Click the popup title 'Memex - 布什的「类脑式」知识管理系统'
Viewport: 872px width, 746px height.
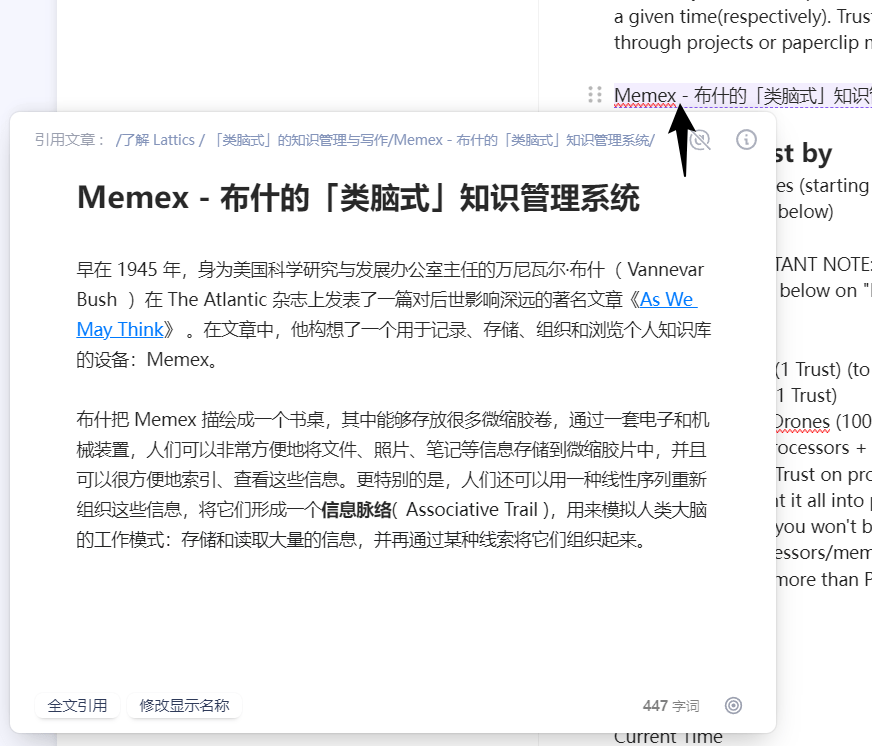[358, 198]
